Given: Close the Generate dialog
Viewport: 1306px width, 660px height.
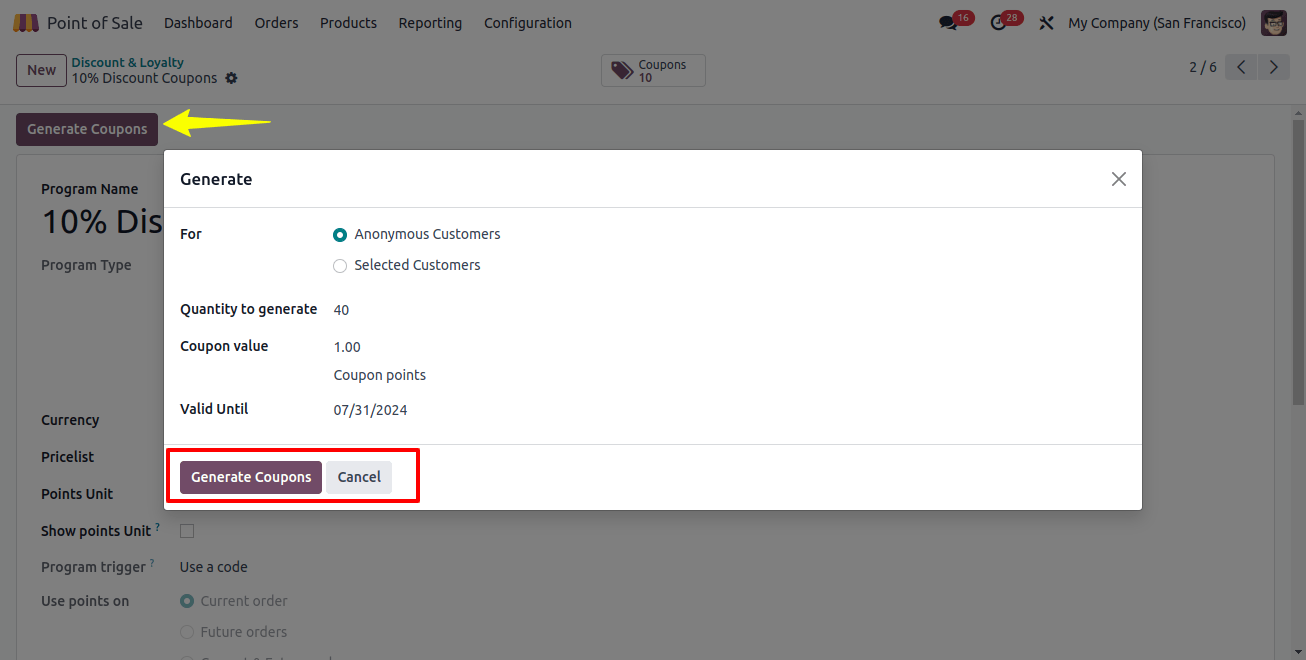Looking at the screenshot, I should click(1119, 179).
